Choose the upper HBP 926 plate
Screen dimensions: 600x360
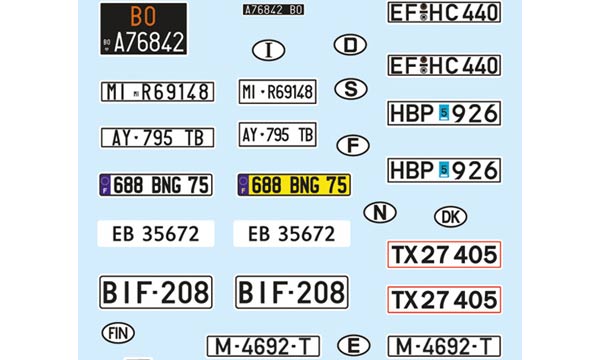coord(444,113)
